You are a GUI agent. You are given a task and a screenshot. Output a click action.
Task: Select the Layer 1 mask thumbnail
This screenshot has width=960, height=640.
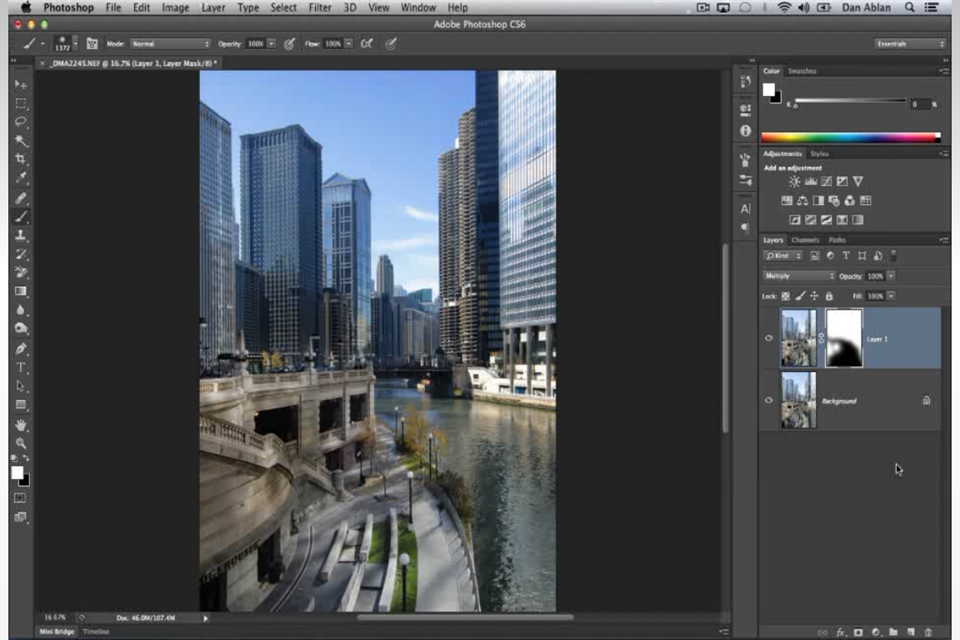(x=844, y=338)
